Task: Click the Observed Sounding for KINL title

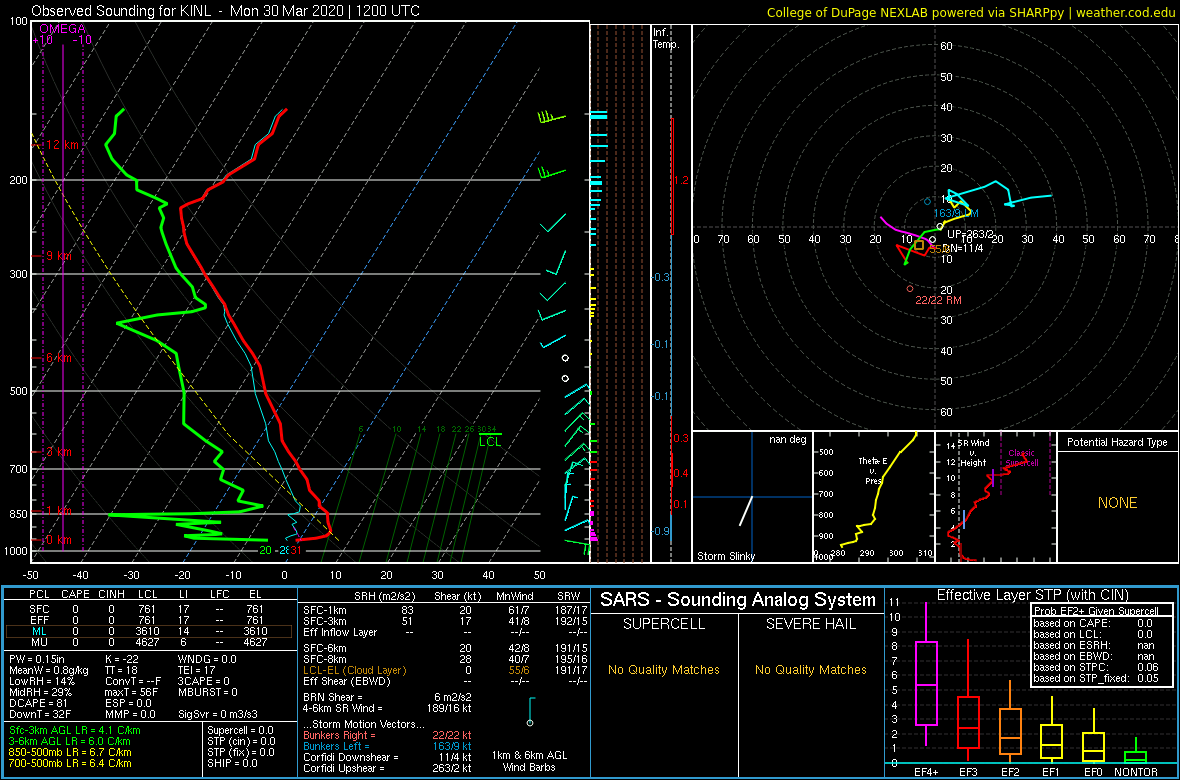Action: [226, 11]
